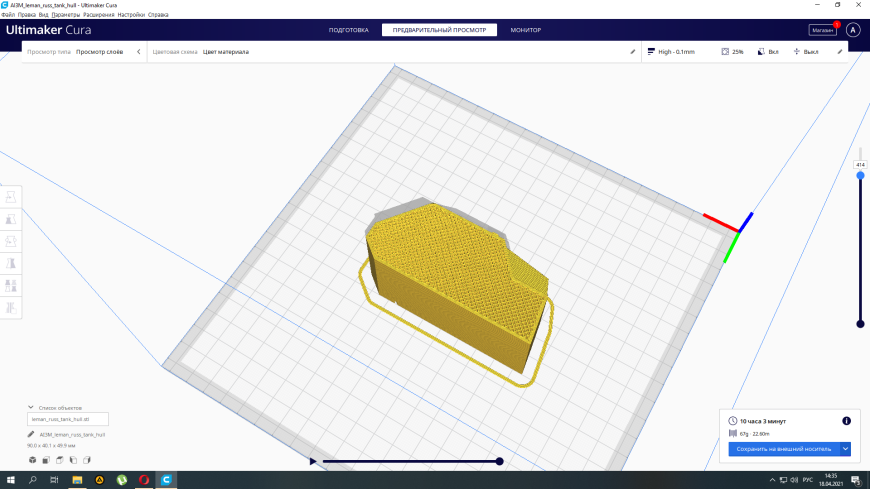Click the top handle of layer slider

860,175
